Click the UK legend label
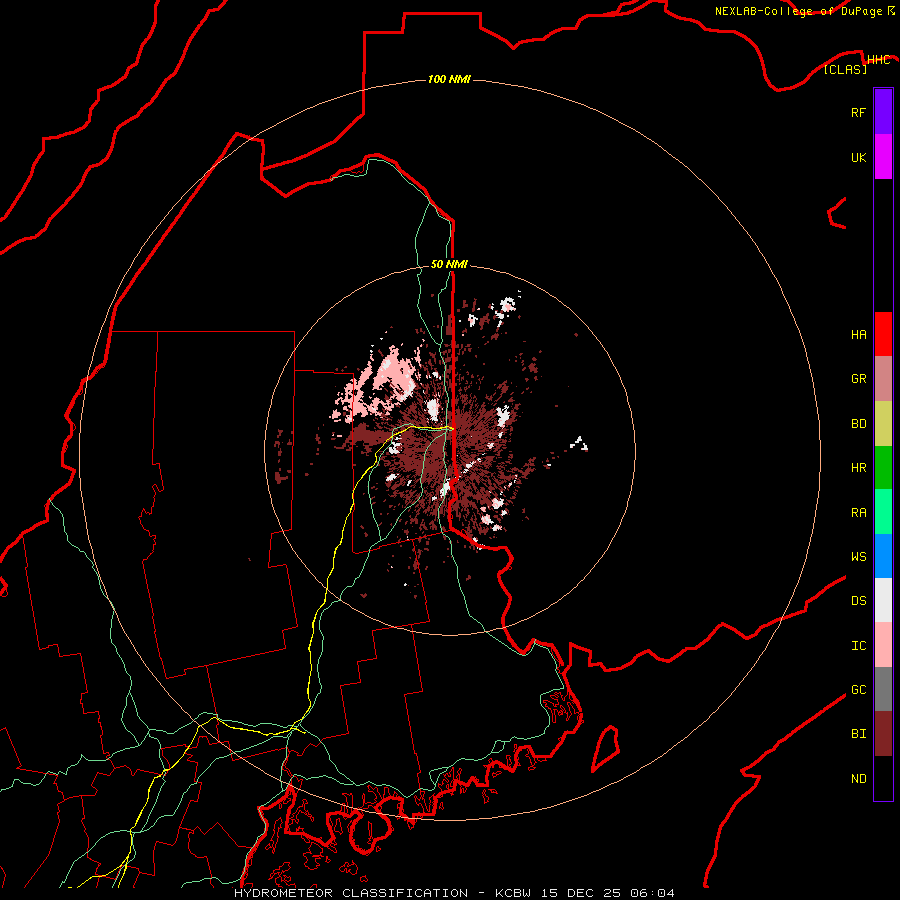The height and width of the screenshot is (900, 900). 858,157
